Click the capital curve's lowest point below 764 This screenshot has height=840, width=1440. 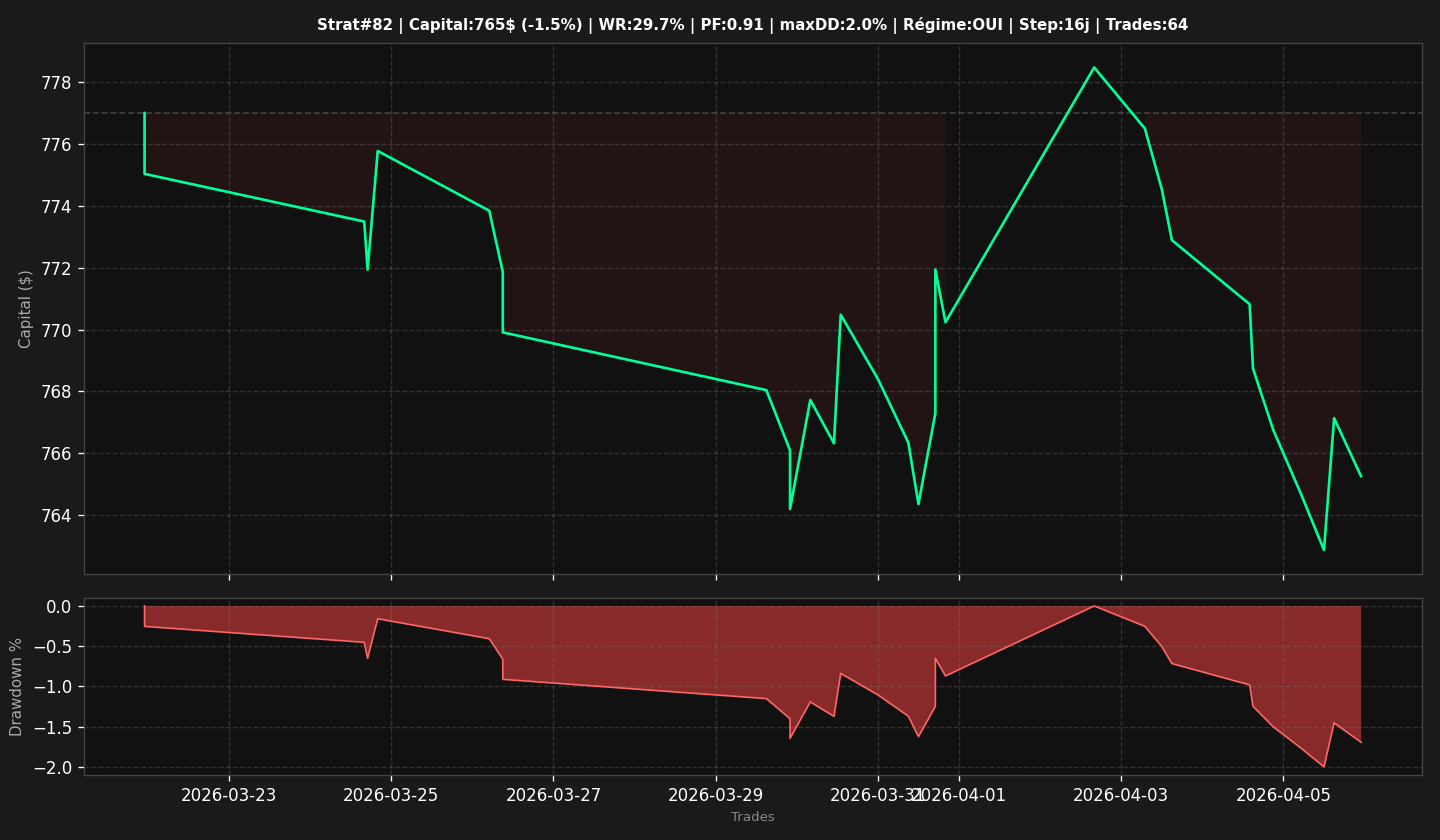(x=1324, y=550)
